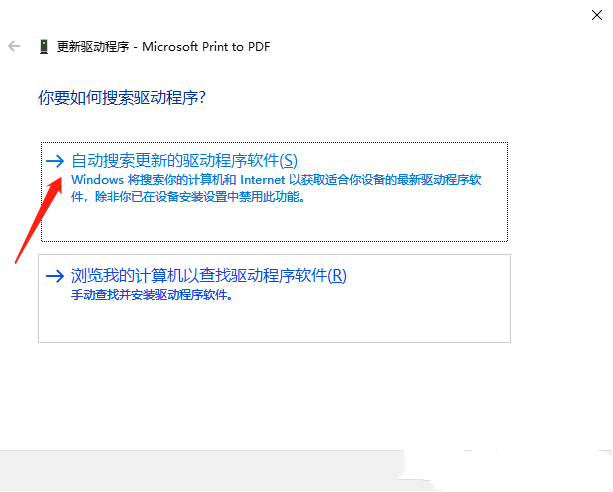
Task: Select 自动搜索更新的驱动程序软件(S) option
Action: pos(185,160)
